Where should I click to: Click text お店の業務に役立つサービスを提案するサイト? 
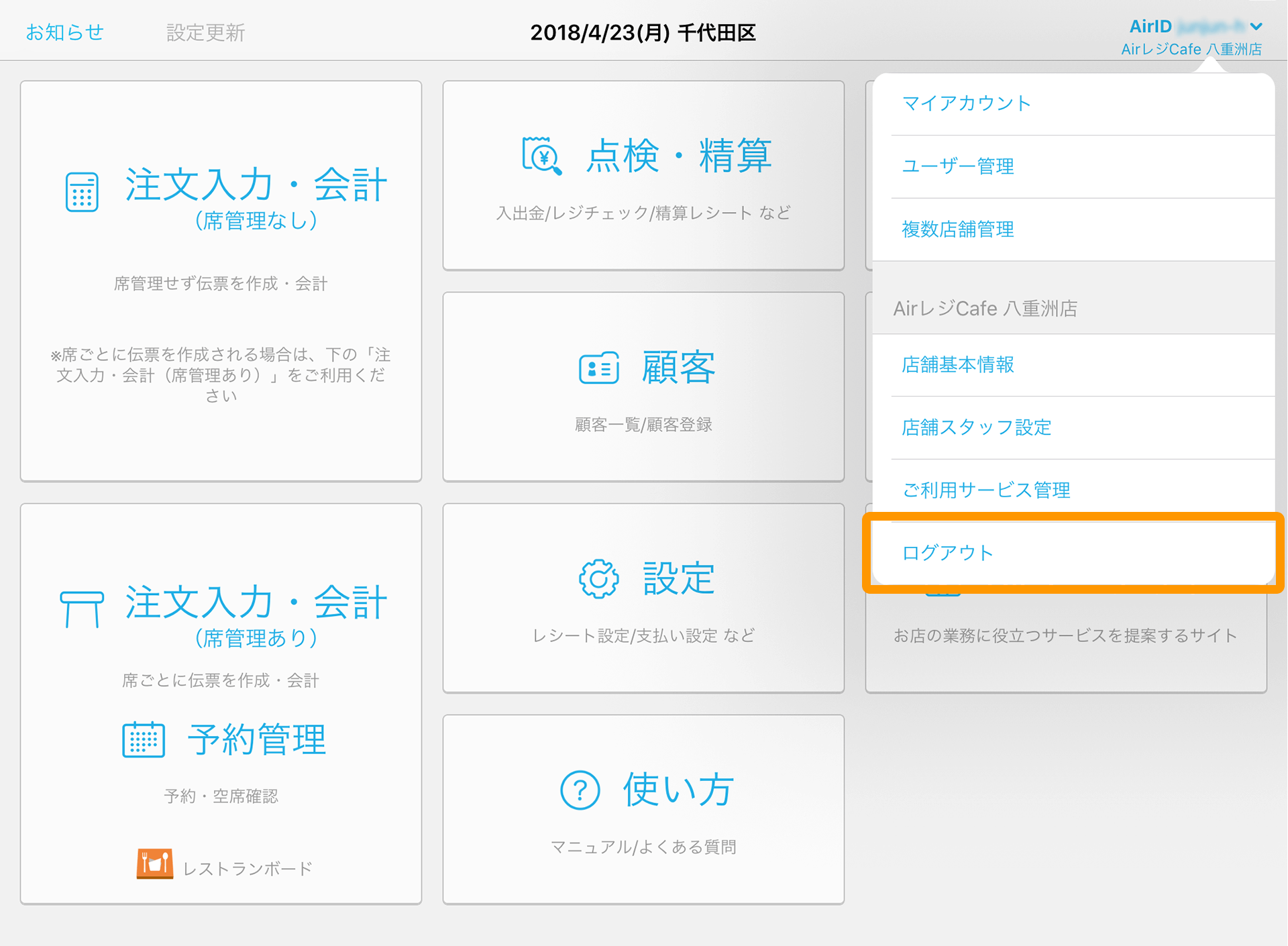pyautogui.click(x=1065, y=636)
